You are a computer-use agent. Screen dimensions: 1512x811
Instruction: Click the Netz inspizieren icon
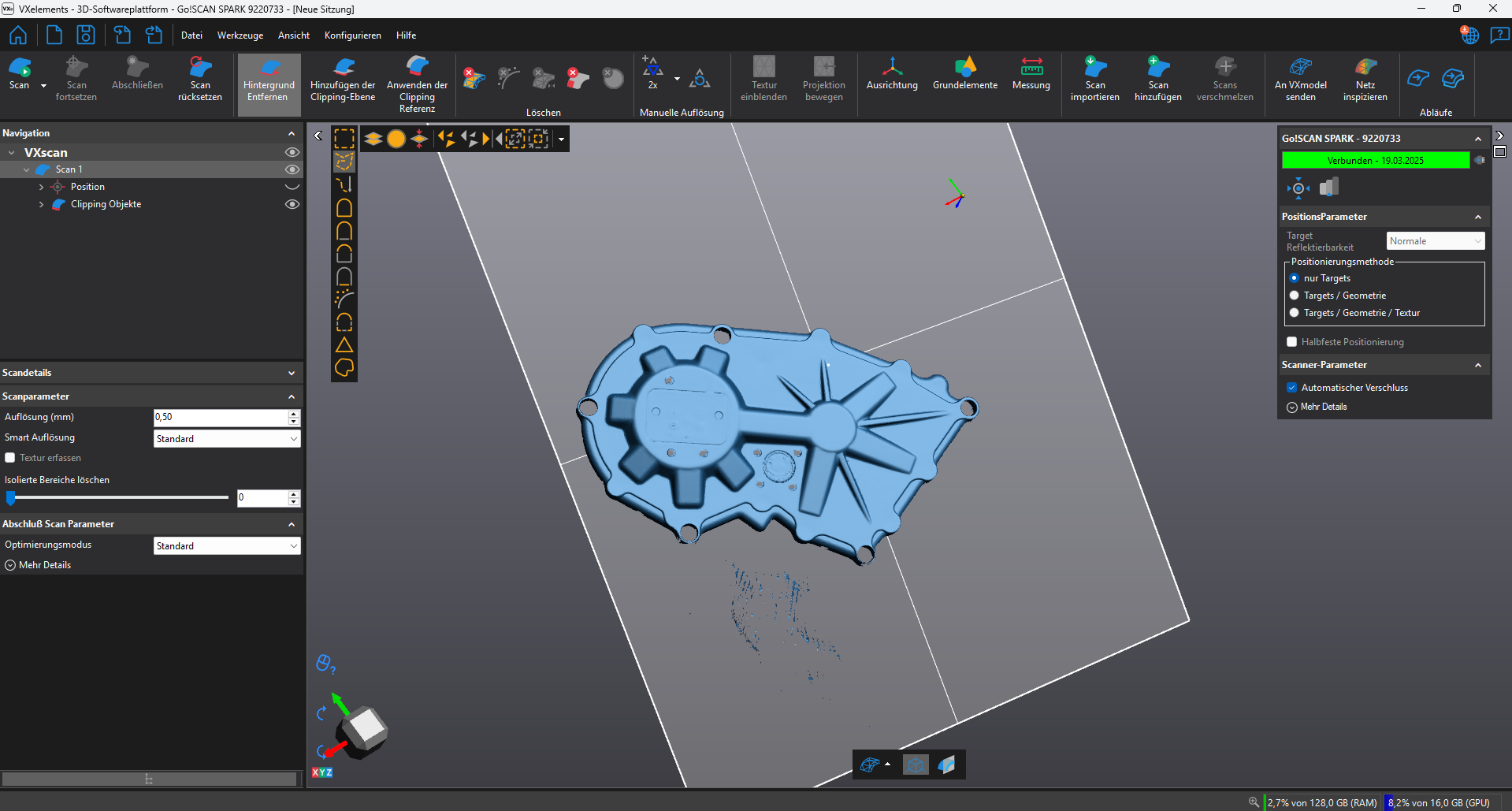(x=1365, y=69)
